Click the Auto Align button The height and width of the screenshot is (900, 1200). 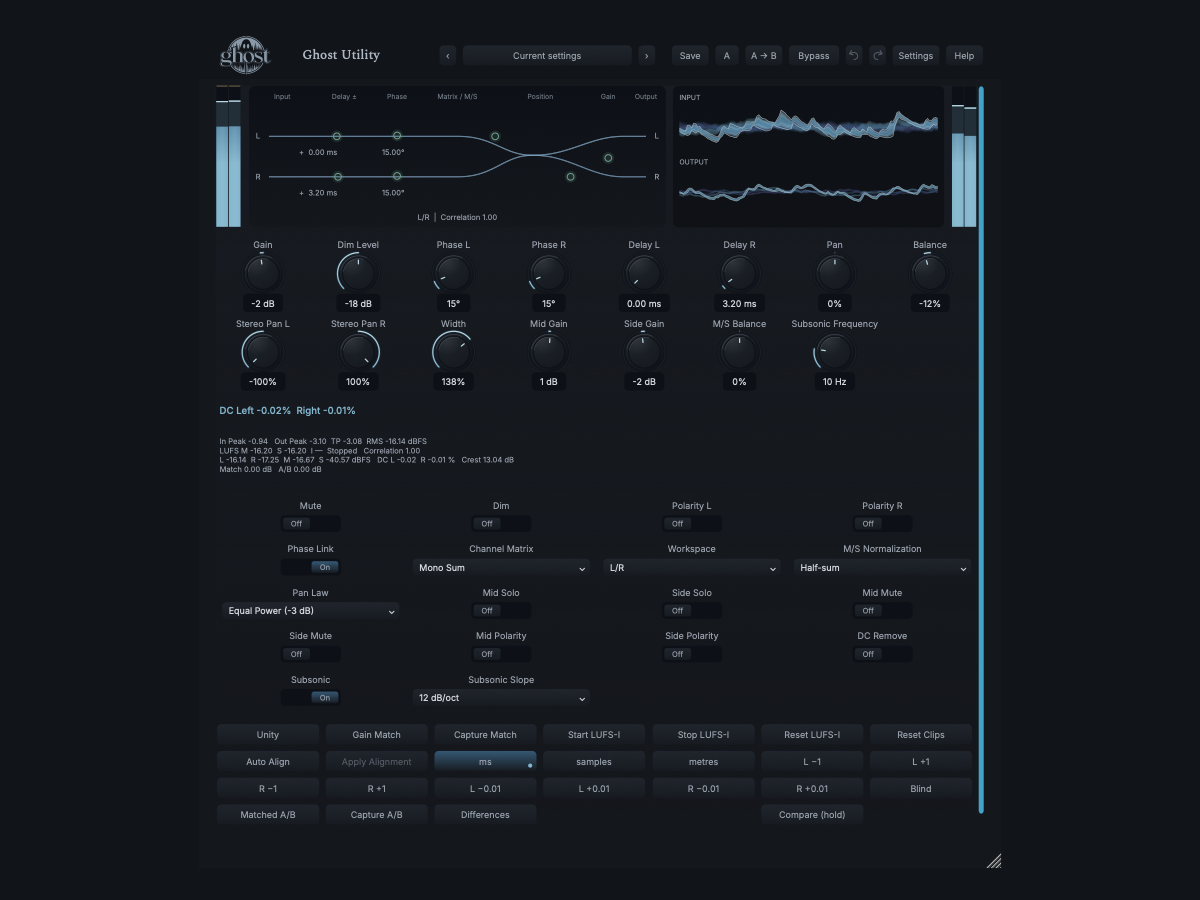[x=268, y=762]
